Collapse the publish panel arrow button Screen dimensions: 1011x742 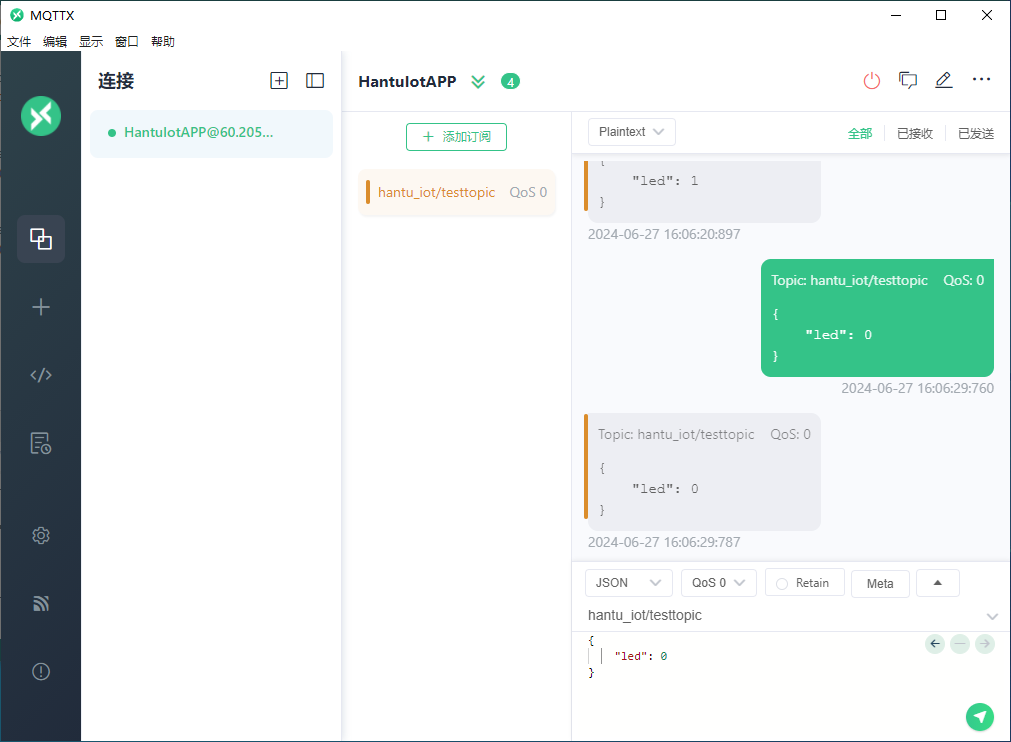tap(937, 583)
